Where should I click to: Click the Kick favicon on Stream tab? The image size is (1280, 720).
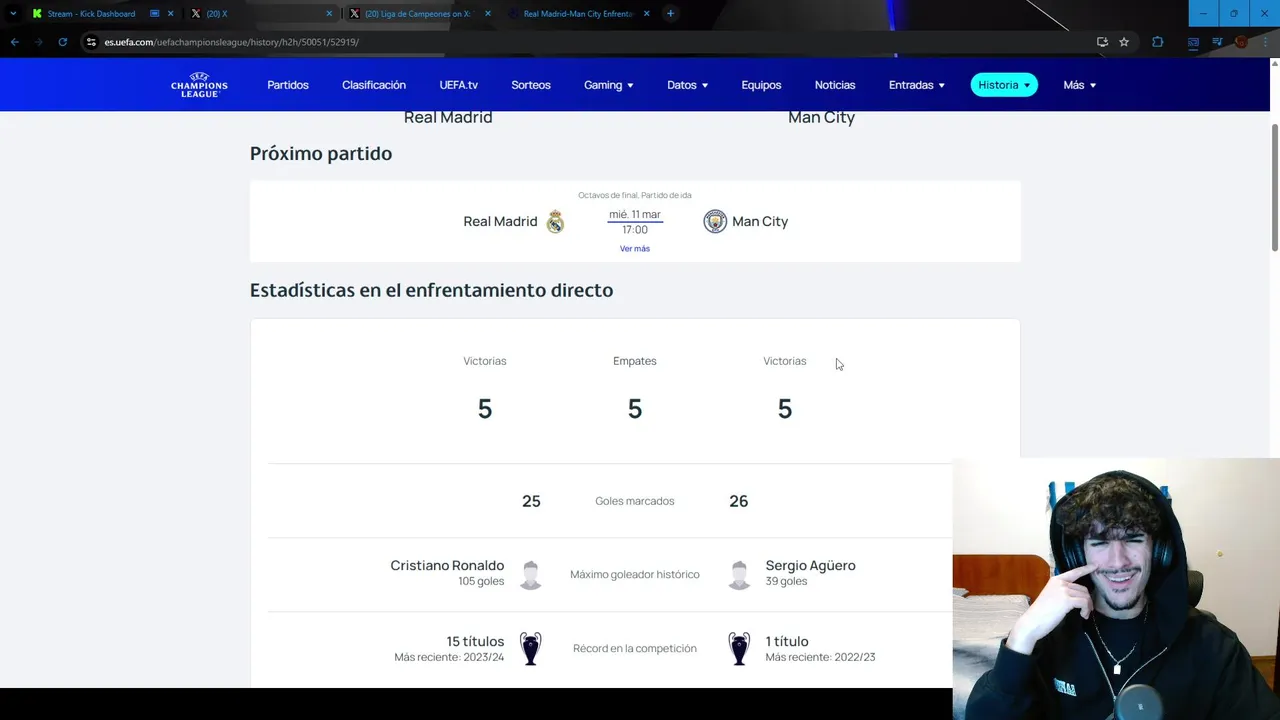coord(37,14)
